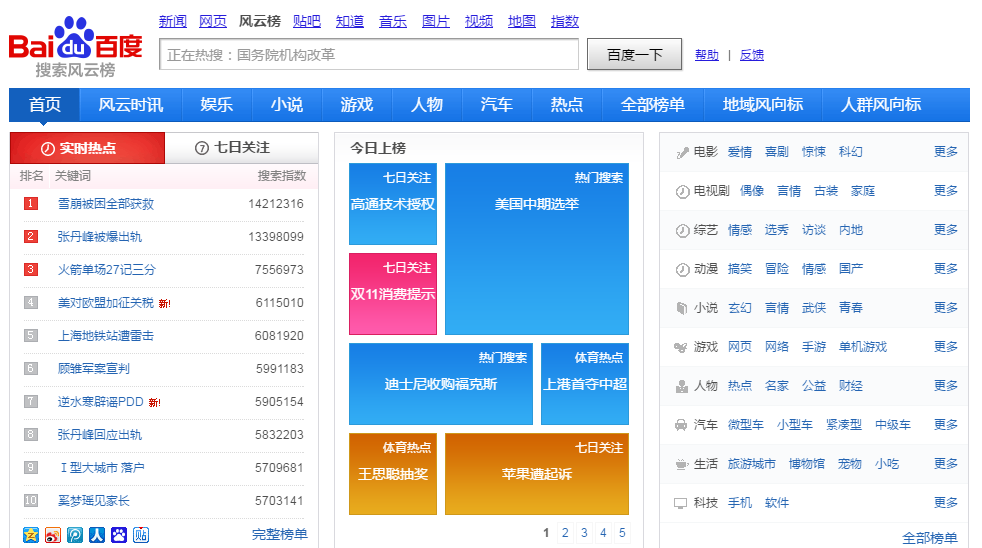The height and width of the screenshot is (548, 982).
Task: Open the 完整榜单 link
Action: coord(279,535)
